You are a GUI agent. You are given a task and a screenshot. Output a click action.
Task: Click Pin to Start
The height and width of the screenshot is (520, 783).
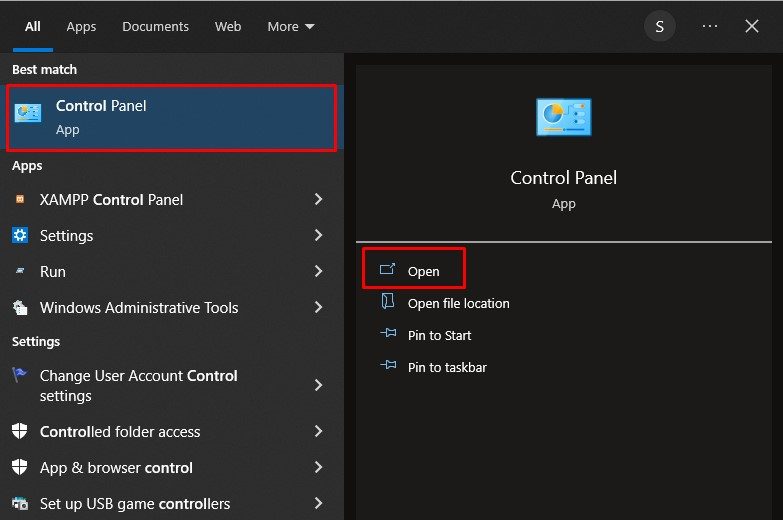(x=439, y=336)
